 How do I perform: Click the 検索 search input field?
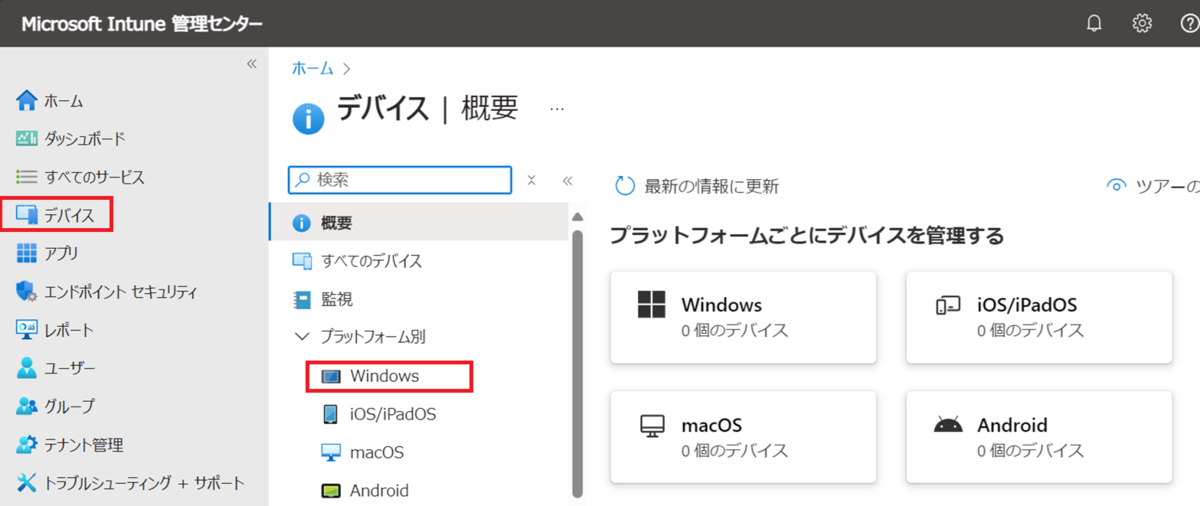(400, 179)
